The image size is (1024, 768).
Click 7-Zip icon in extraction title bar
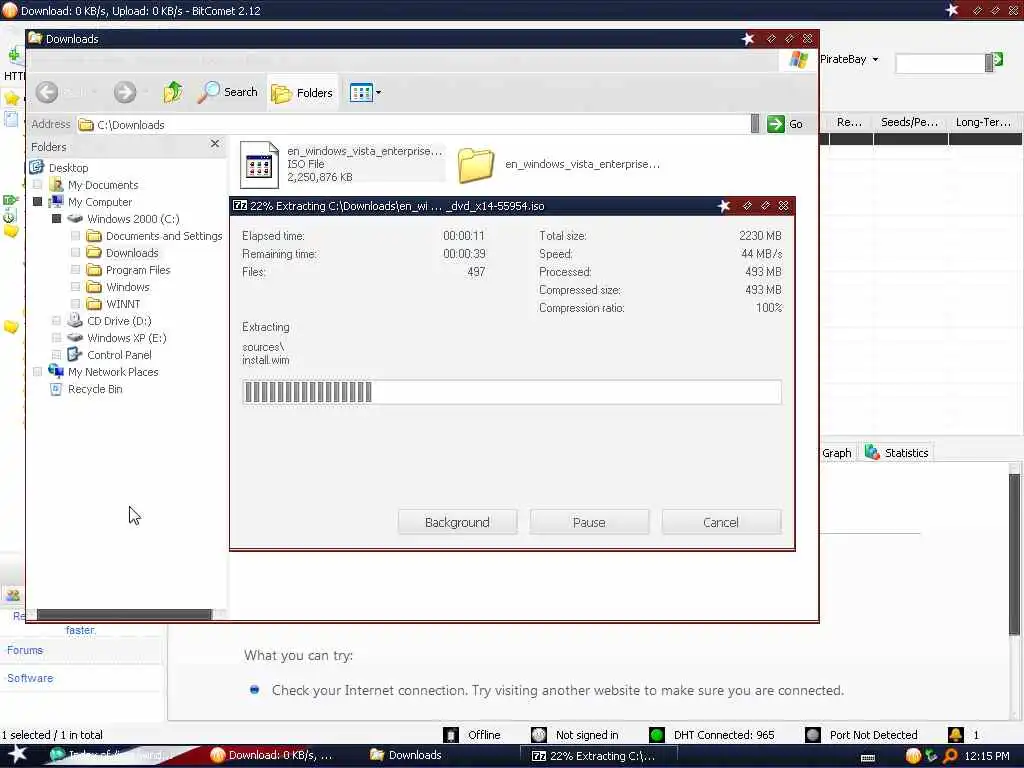pos(240,206)
